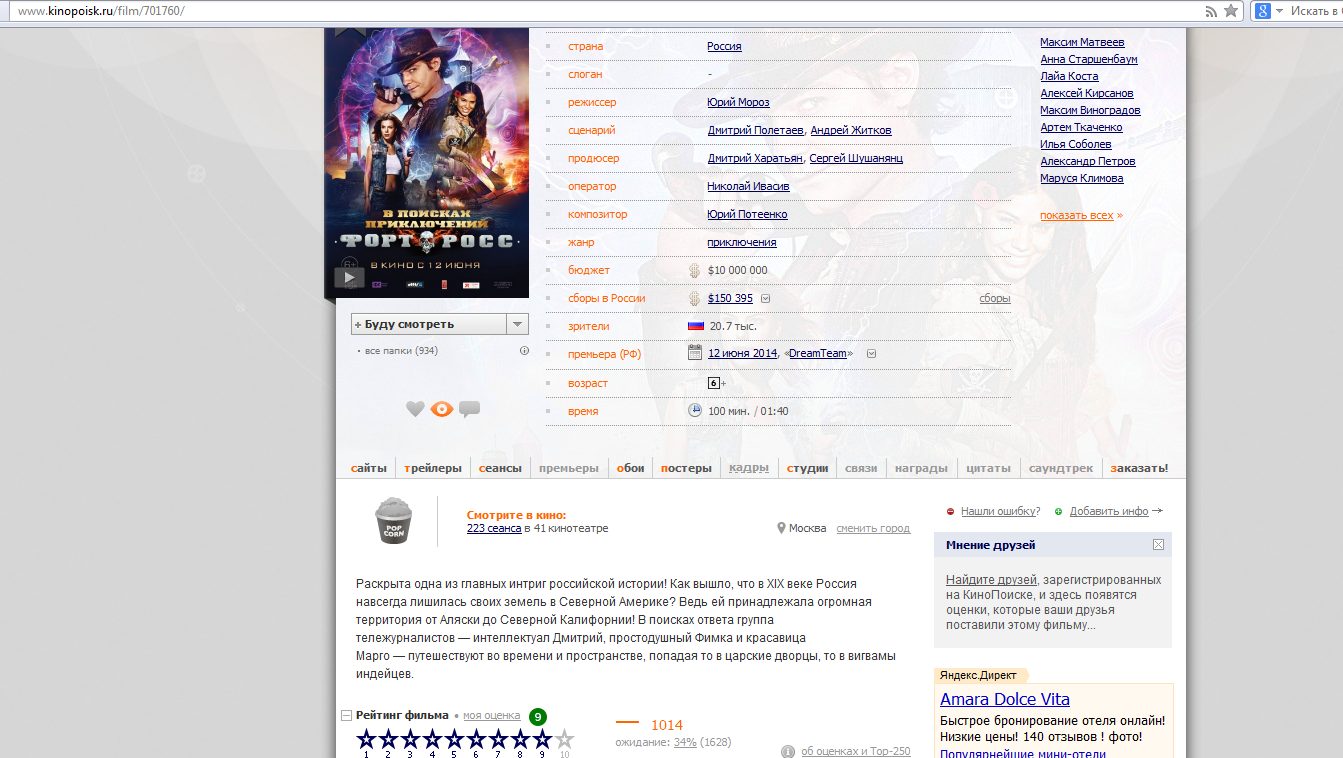
Task: Rate the film 10 stars
Action: (x=564, y=740)
